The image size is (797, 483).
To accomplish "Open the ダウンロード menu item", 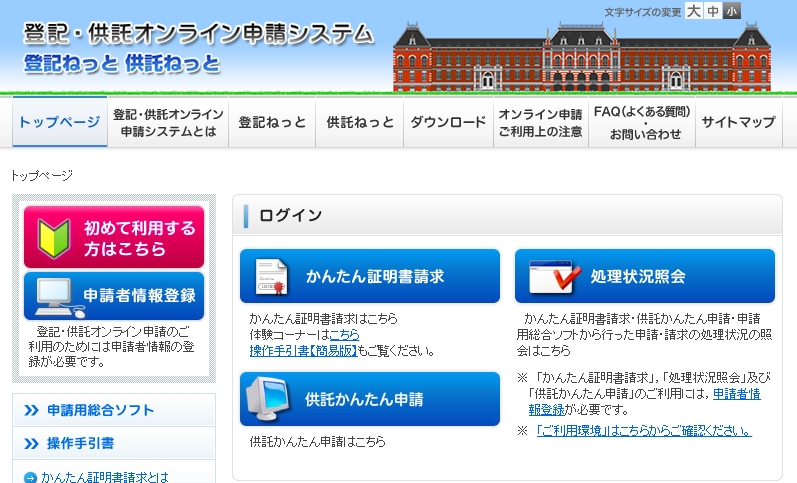I will point(448,123).
